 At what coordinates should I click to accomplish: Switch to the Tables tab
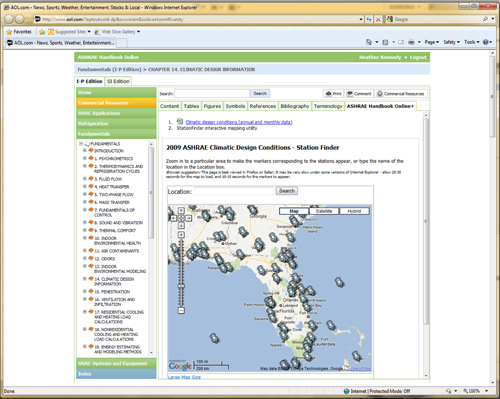click(x=191, y=106)
